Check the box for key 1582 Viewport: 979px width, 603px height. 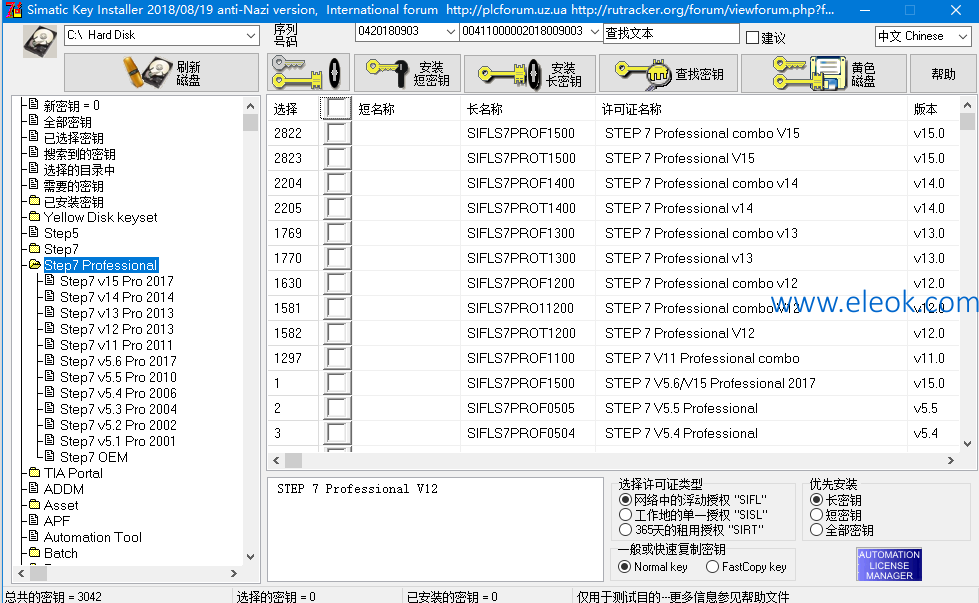(337, 333)
